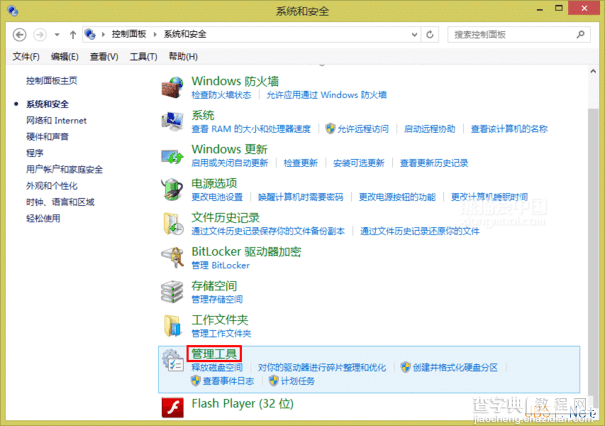Open the 管理工具 heading
This screenshot has height=426, width=605.
(214, 354)
